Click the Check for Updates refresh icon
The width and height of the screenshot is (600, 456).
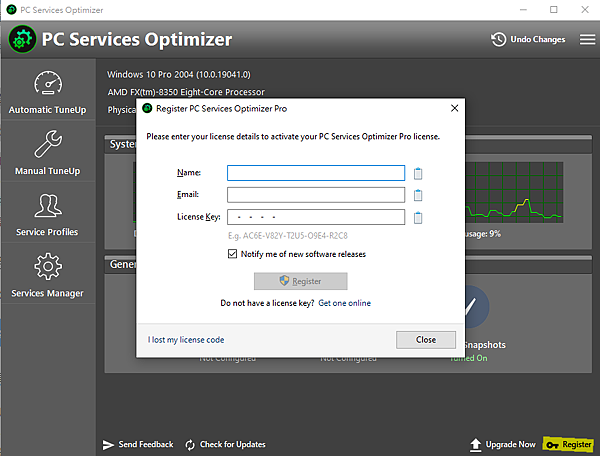pos(190,445)
